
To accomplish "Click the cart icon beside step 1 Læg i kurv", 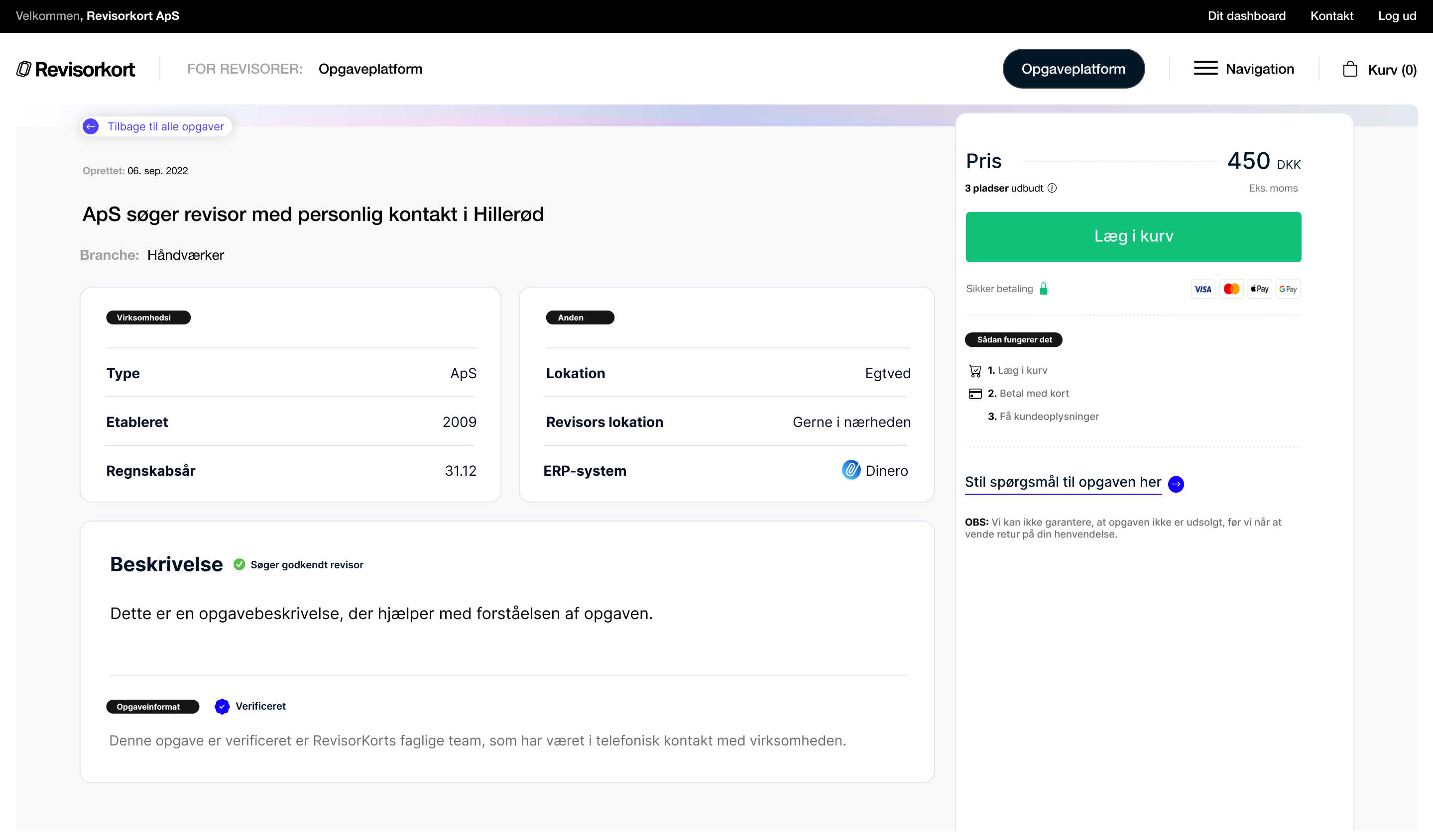I will pyautogui.click(x=974, y=371).
